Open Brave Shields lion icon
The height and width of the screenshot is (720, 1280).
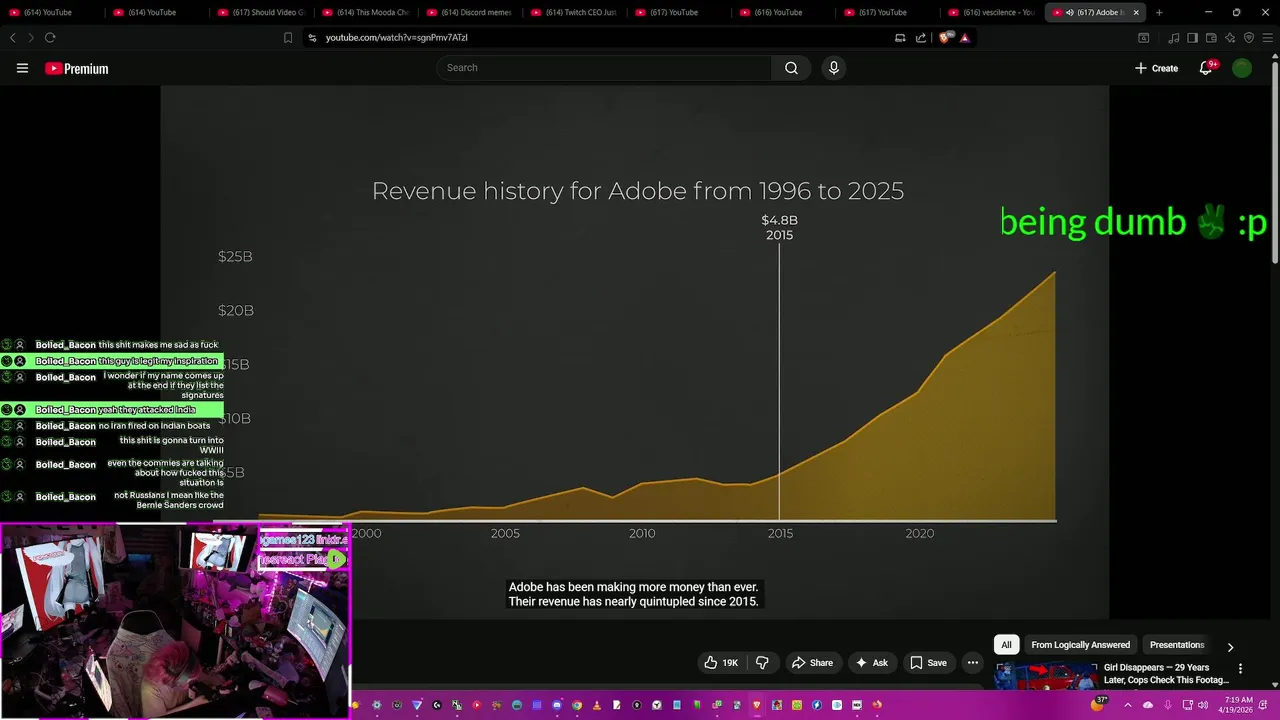tap(945, 37)
